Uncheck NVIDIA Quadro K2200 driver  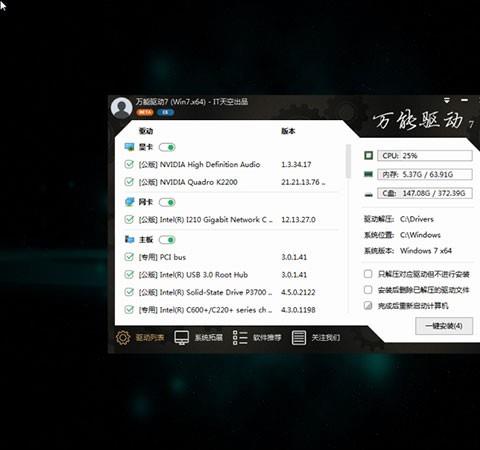click(x=129, y=182)
